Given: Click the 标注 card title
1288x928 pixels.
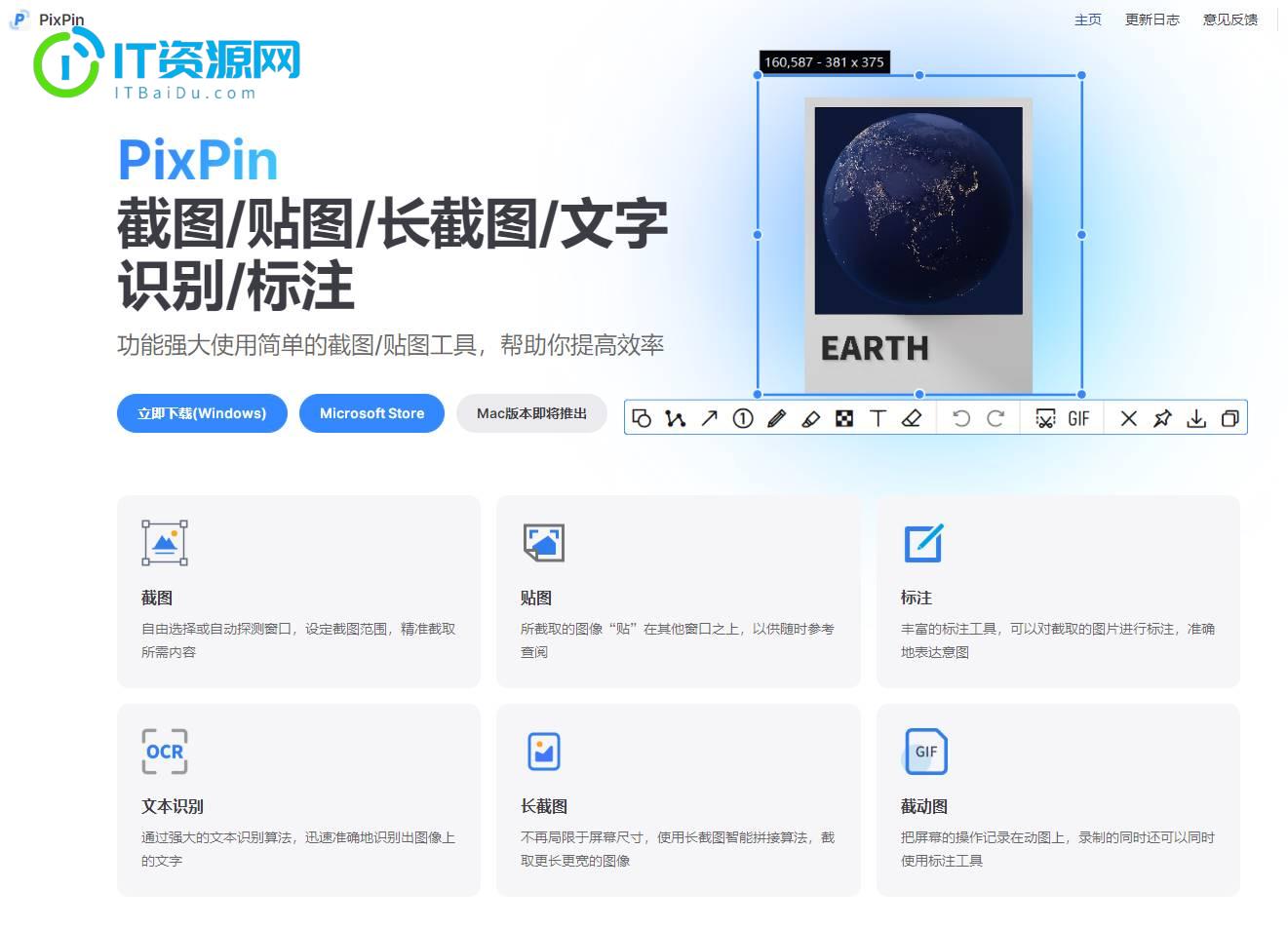Looking at the screenshot, I should [x=917, y=598].
